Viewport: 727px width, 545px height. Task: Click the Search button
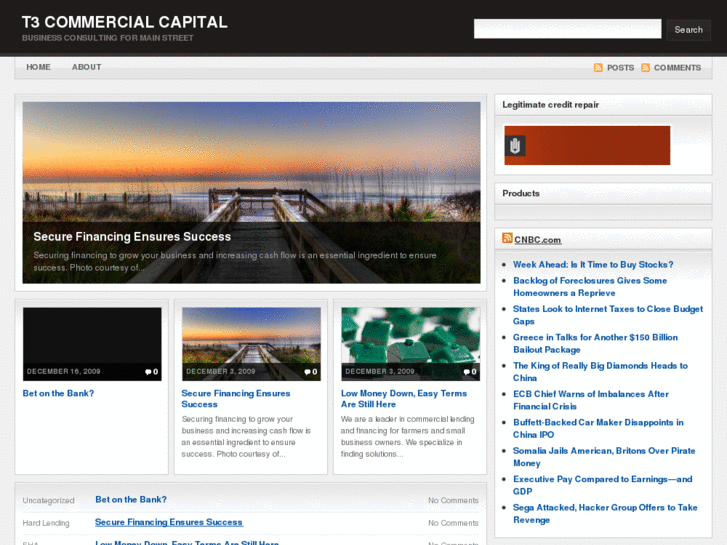tap(689, 30)
